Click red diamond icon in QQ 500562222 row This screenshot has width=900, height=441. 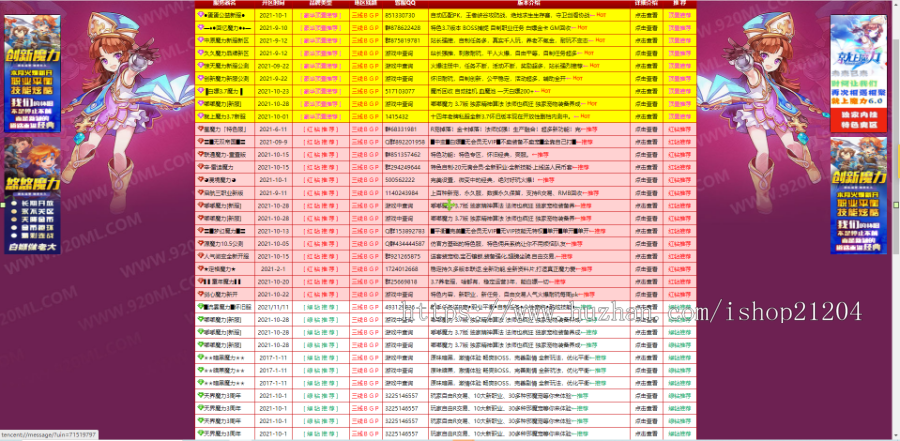[x=200, y=180]
